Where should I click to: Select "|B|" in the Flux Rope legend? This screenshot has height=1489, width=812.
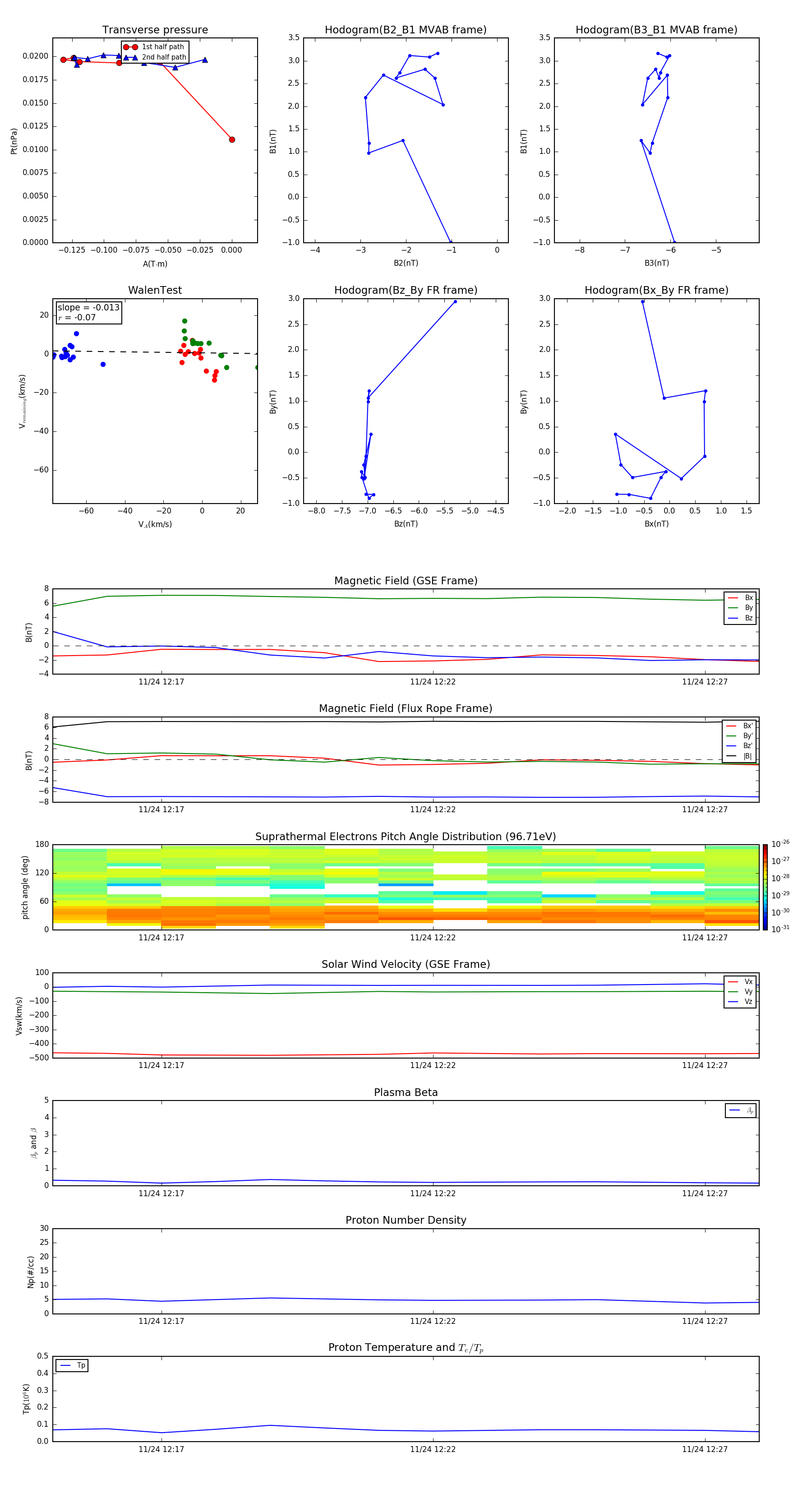click(740, 756)
